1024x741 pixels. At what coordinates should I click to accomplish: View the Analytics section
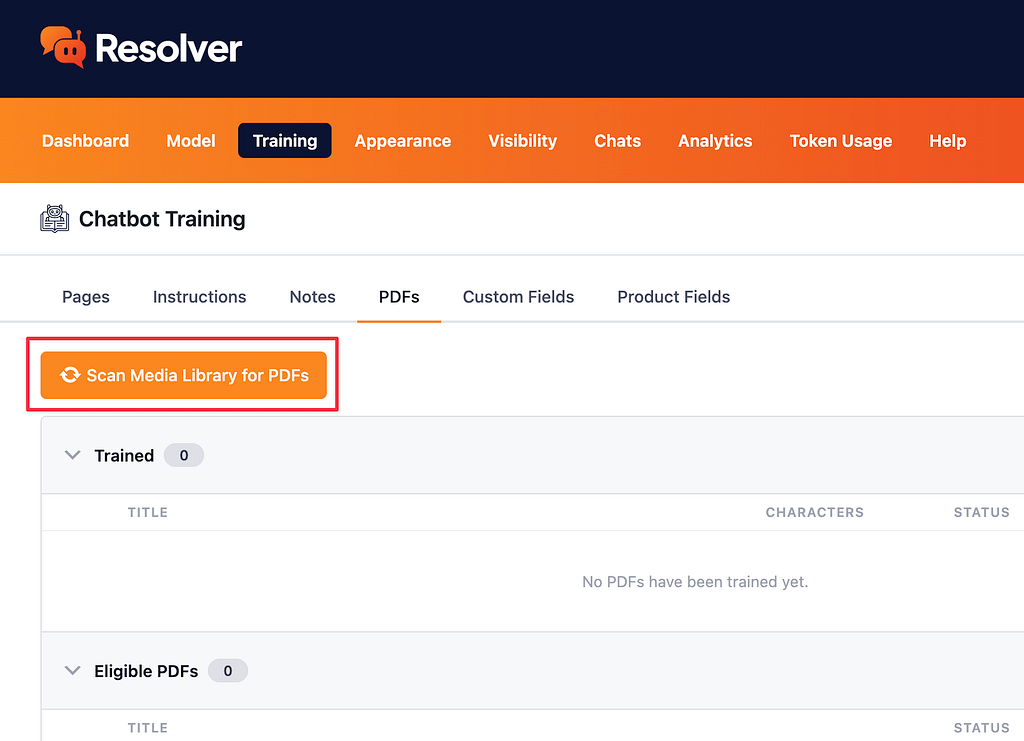point(715,141)
